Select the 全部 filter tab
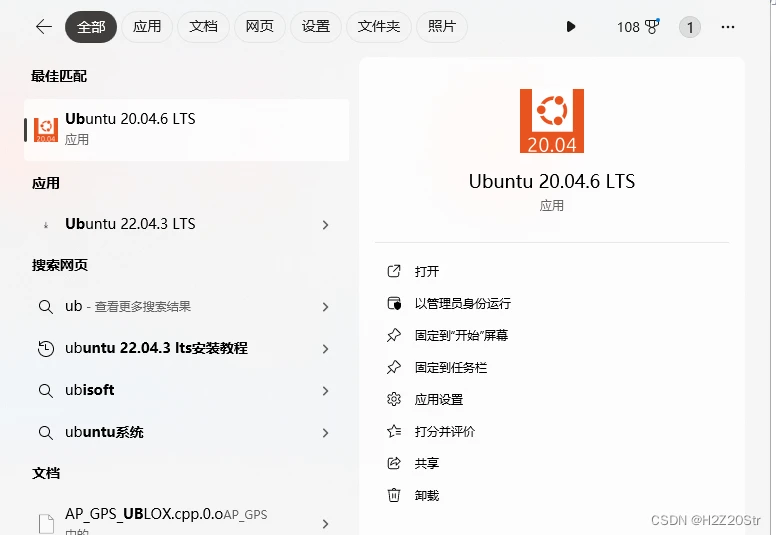The width and height of the screenshot is (776, 535). (x=91, y=27)
